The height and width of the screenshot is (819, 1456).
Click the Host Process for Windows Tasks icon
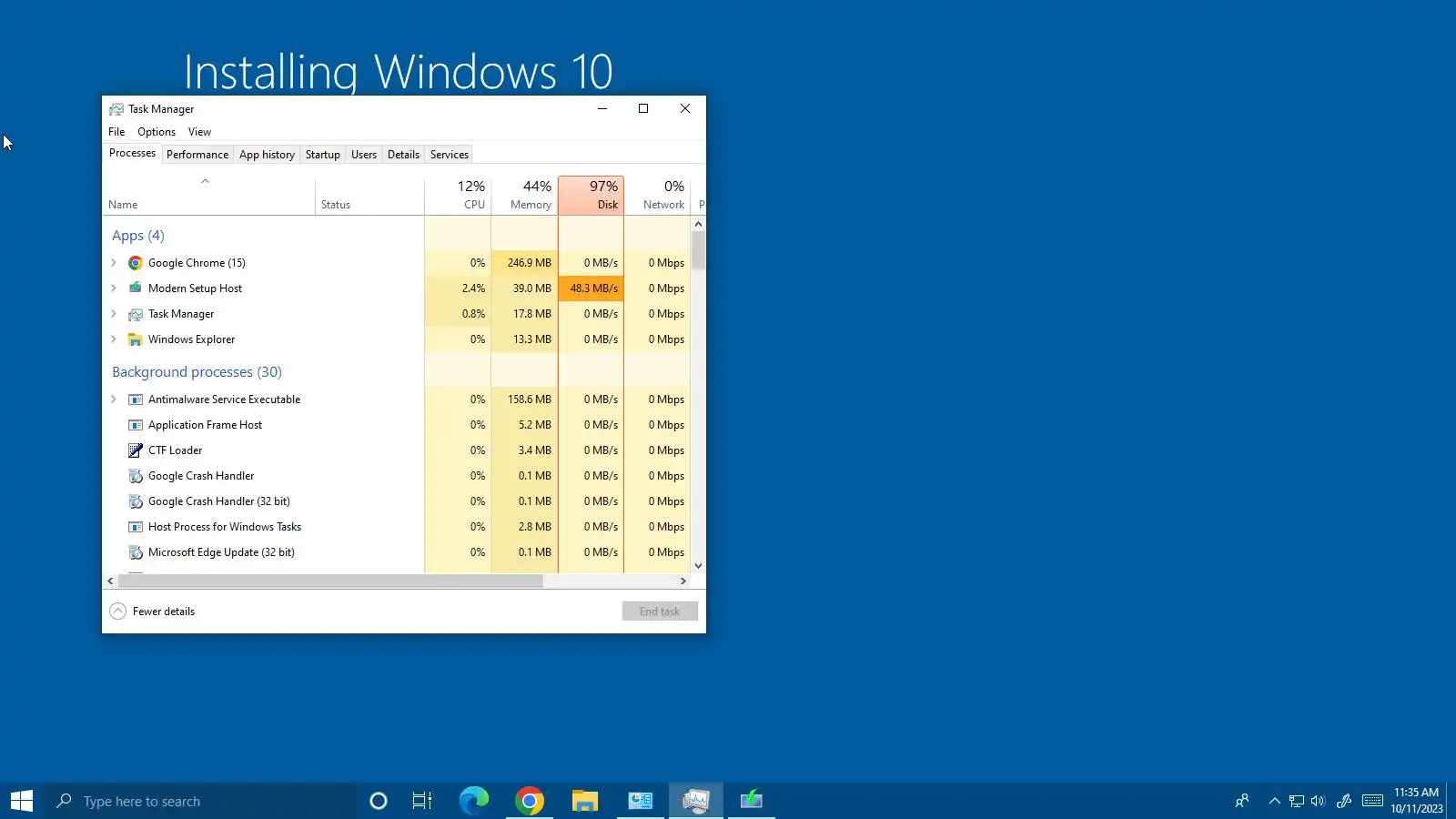coord(135,527)
